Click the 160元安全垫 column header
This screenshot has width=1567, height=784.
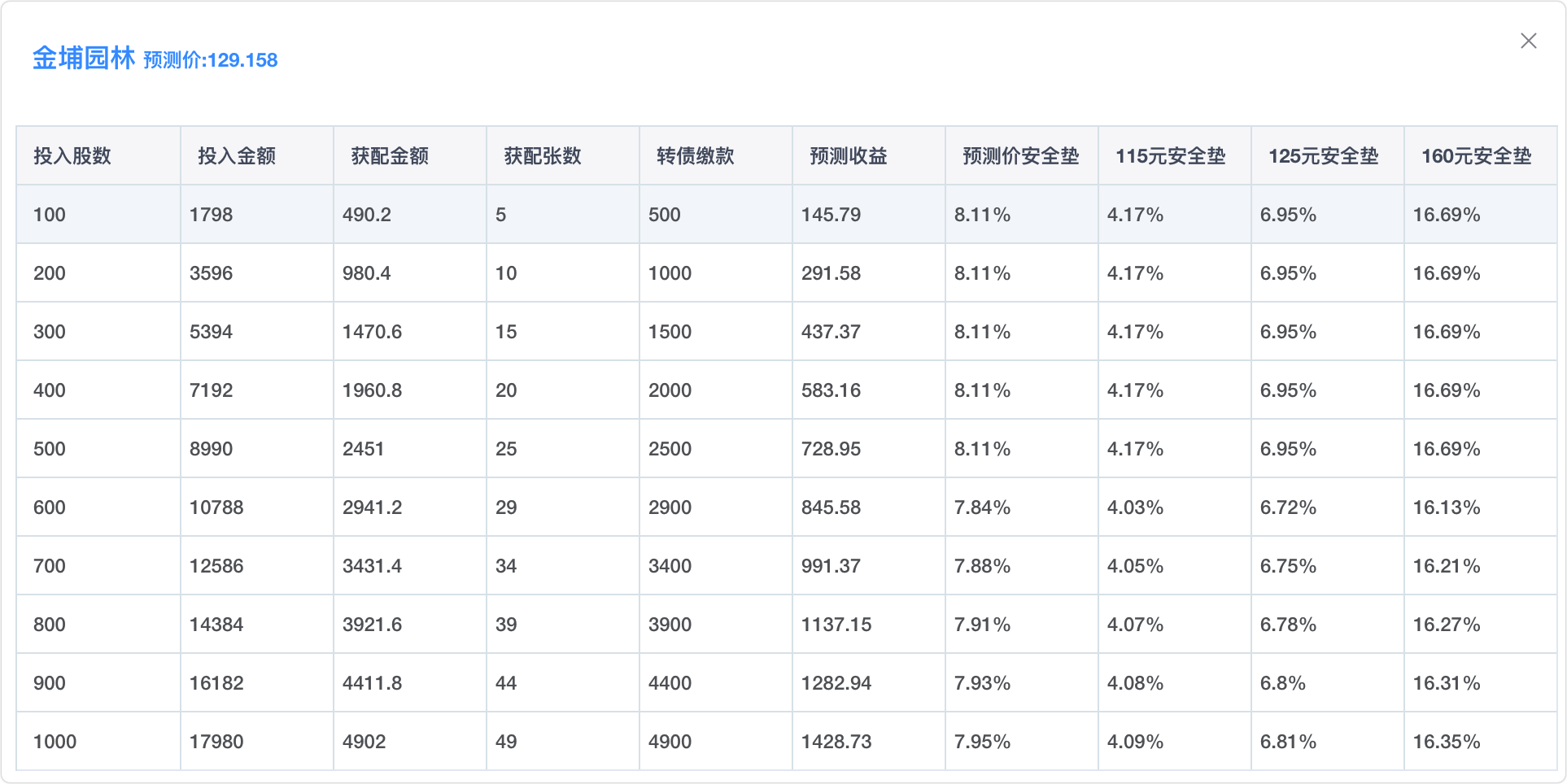coord(1476,156)
